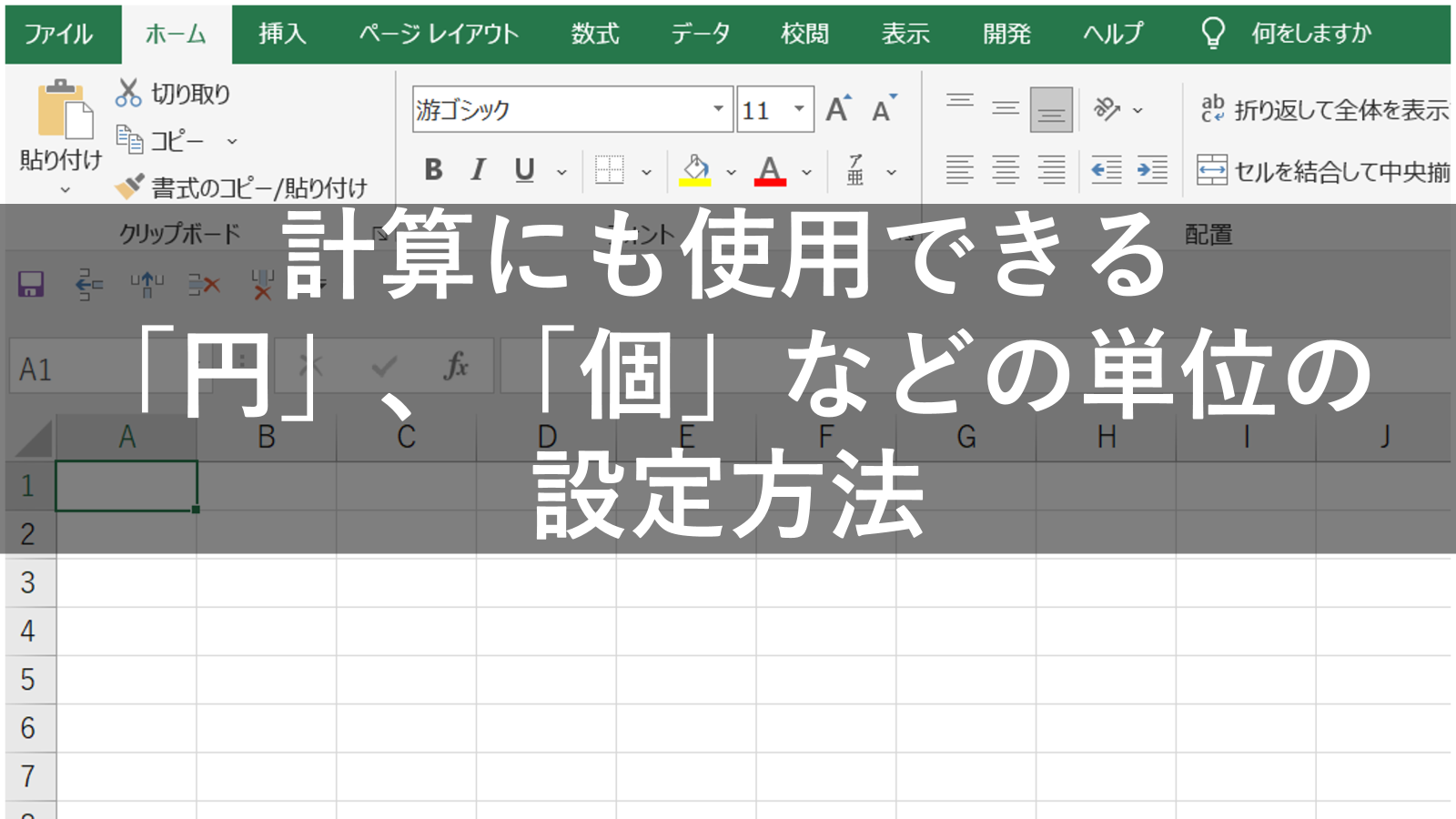
Task: Click the 何をしますか search box
Action: tap(1310, 35)
